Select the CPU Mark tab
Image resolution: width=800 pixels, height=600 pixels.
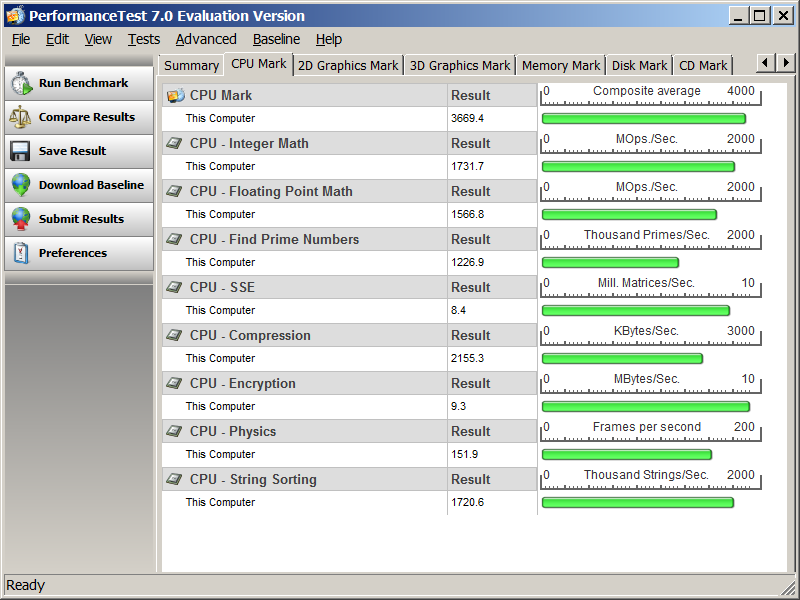point(259,64)
